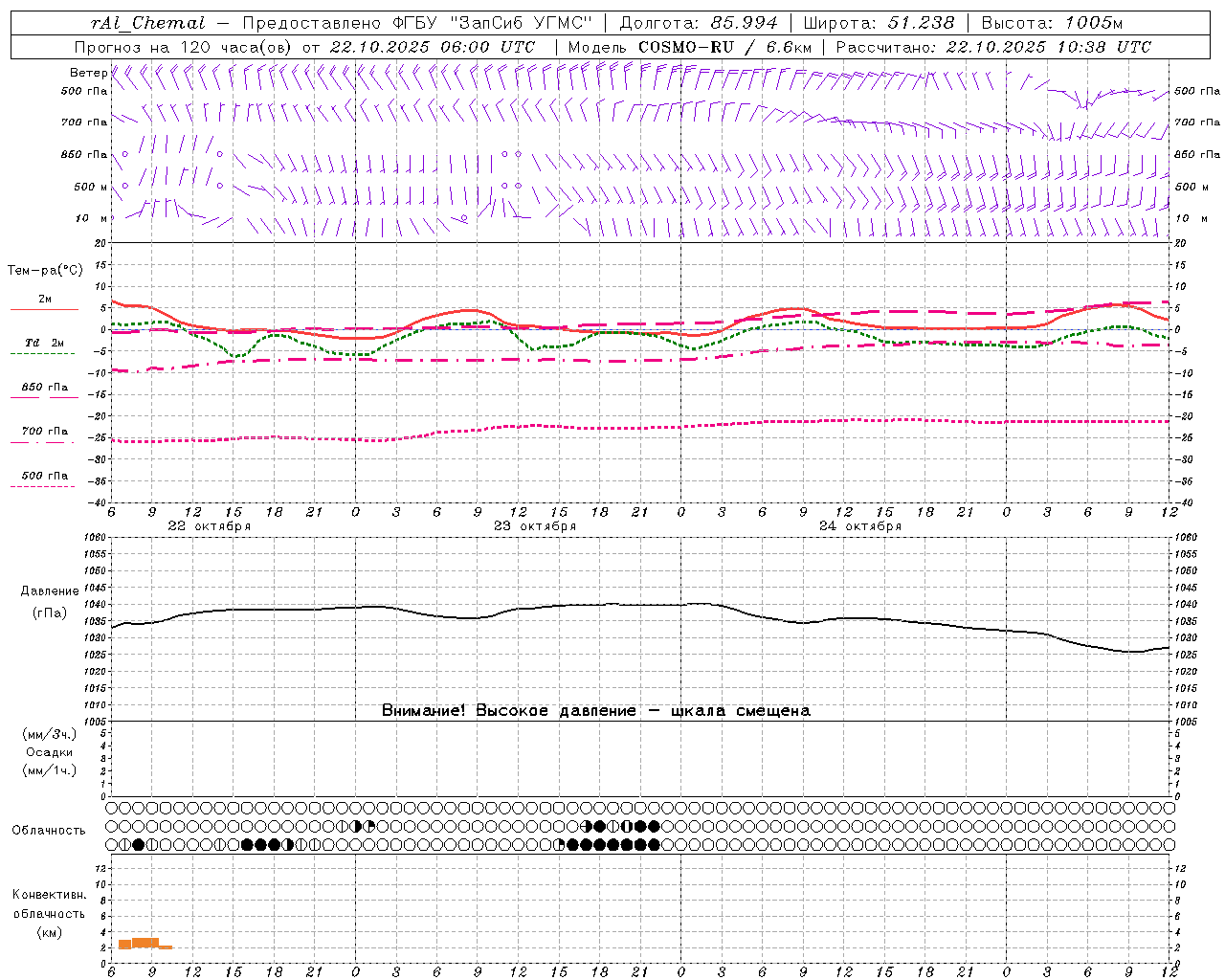The width and height of the screenshot is (1225, 980).
Task: Select the elevation text "Высота: 1005м"
Action: pos(1052,23)
